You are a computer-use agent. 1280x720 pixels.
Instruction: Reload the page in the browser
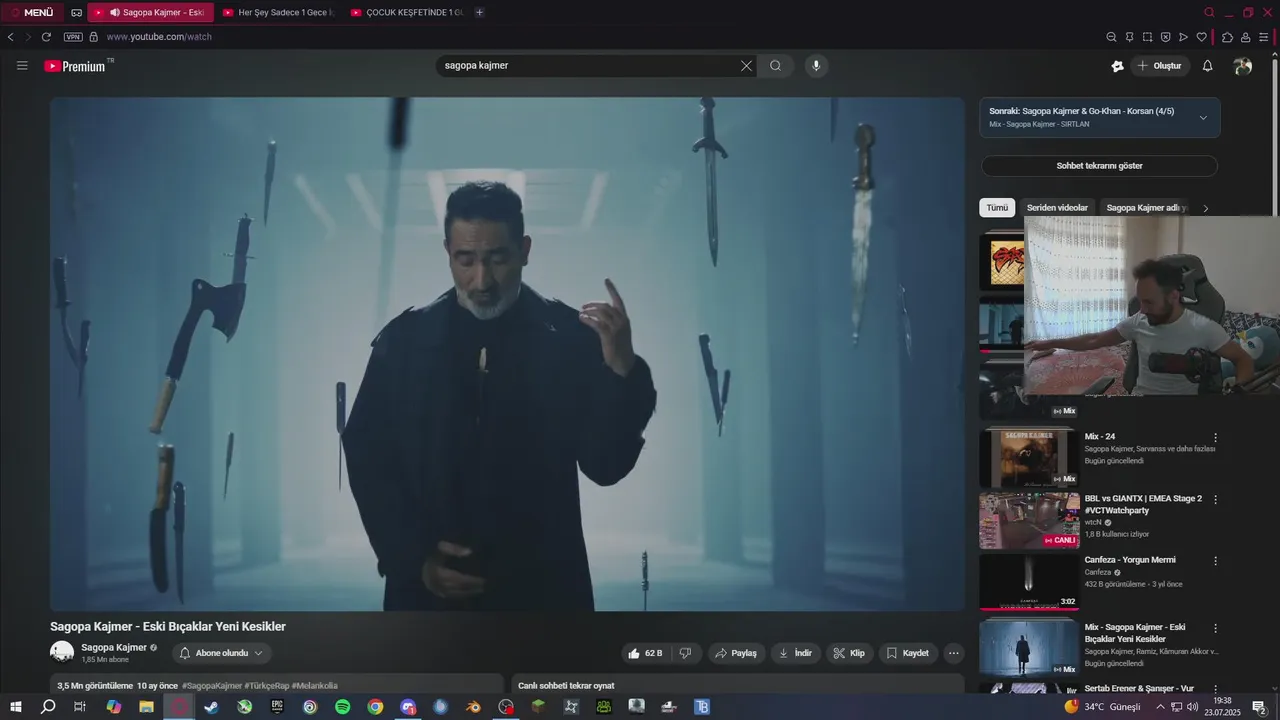[x=46, y=37]
